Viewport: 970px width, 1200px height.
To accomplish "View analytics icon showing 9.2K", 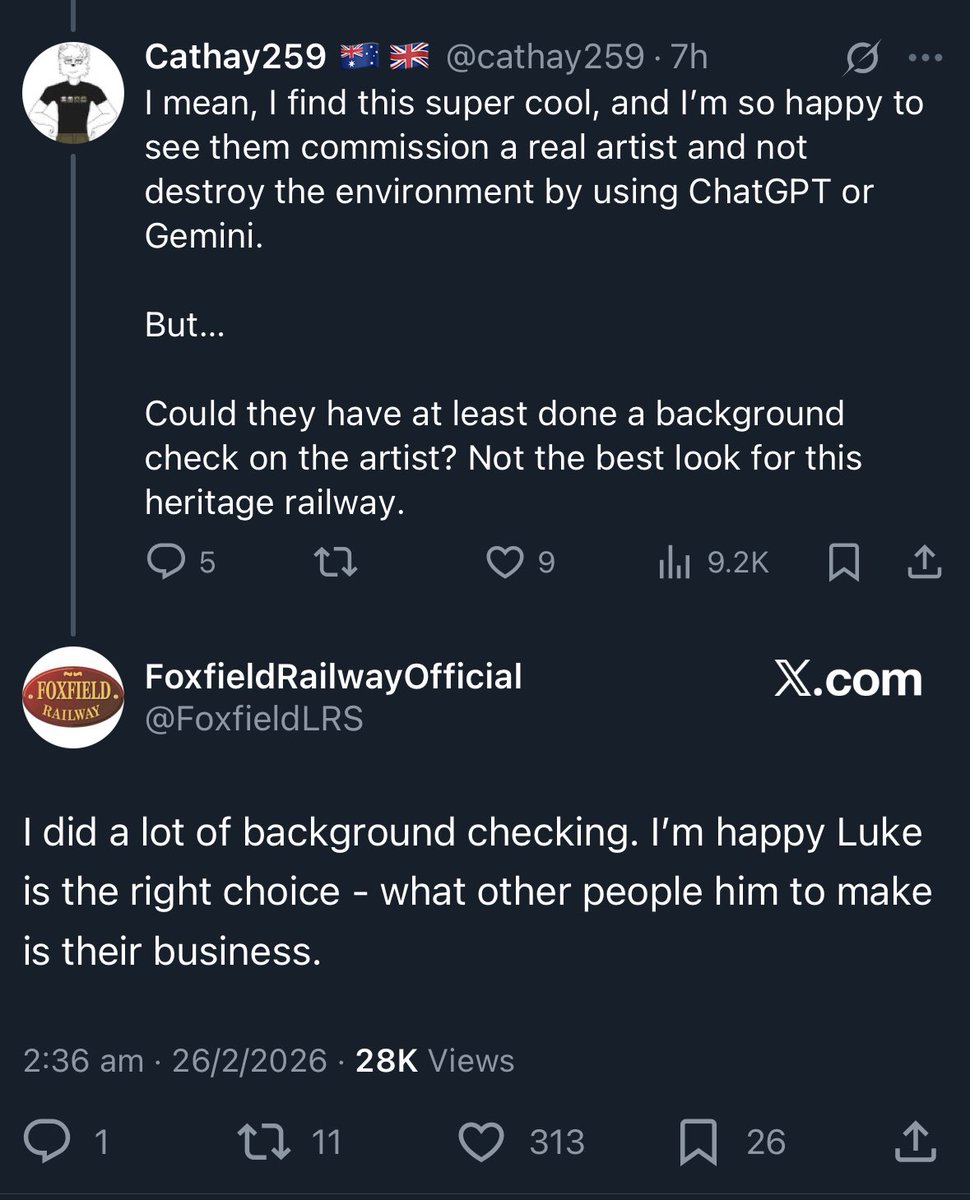I will tap(675, 564).
